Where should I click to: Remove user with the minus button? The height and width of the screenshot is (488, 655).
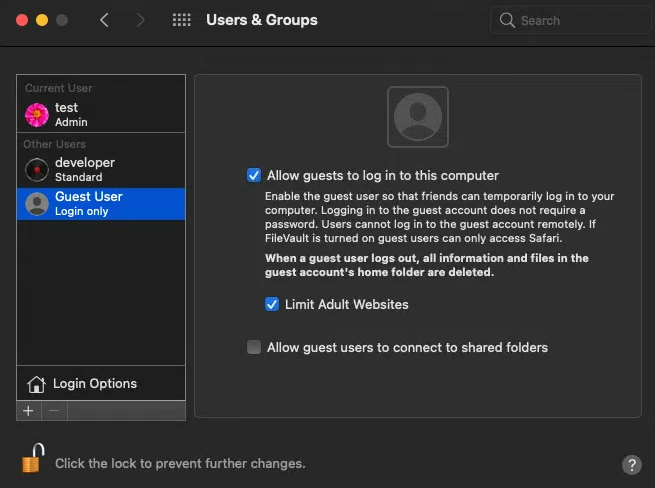pos(54,410)
